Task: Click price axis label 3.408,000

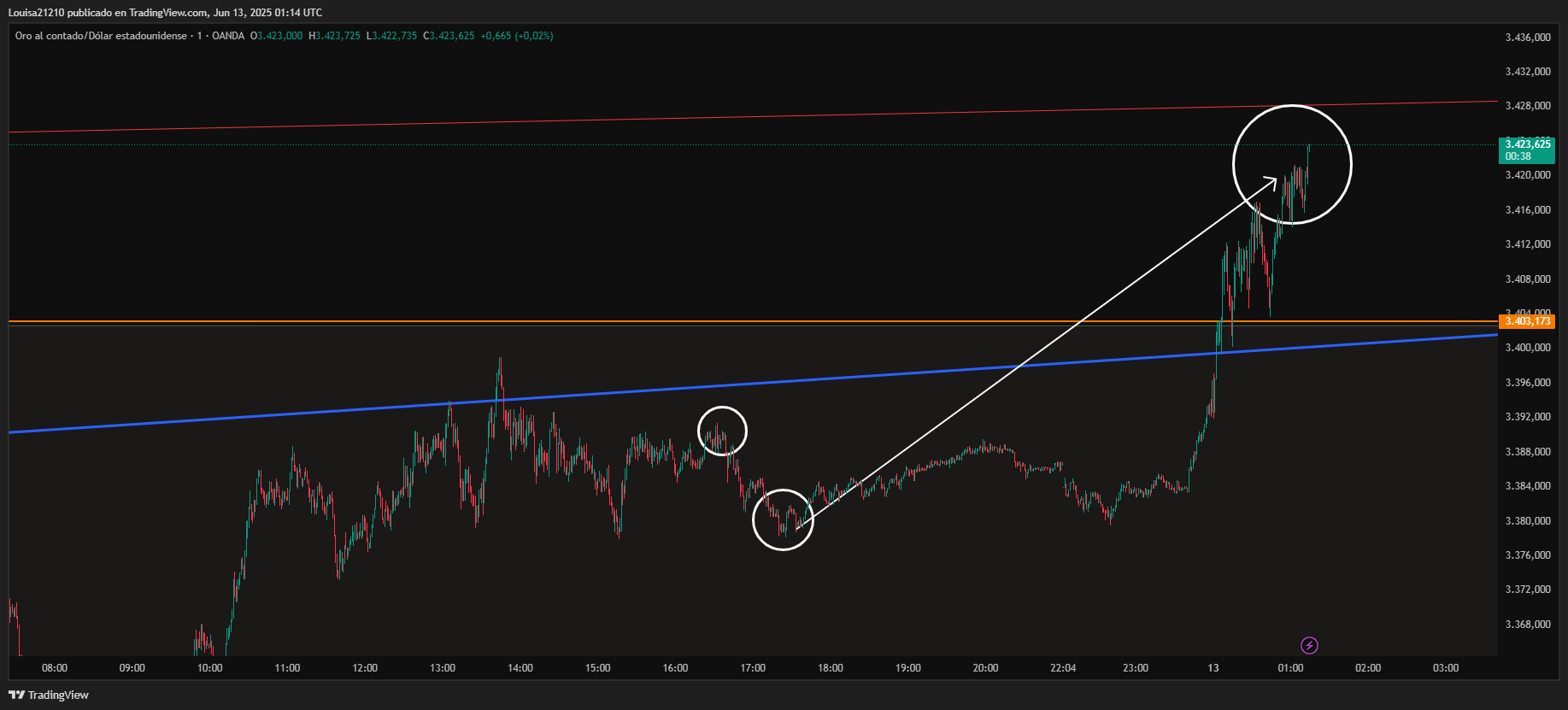Action: (x=1528, y=279)
